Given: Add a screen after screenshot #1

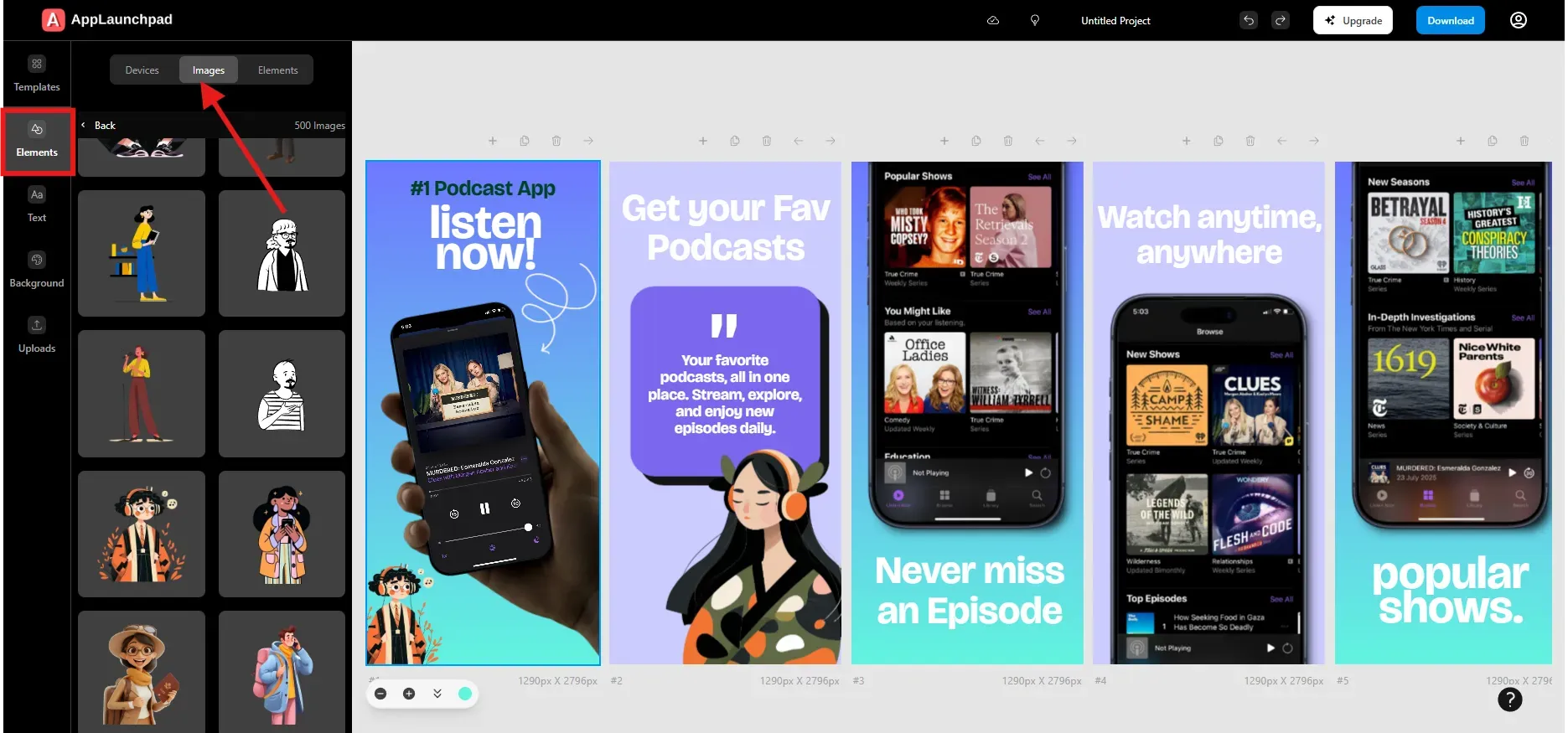Looking at the screenshot, I should [493, 141].
